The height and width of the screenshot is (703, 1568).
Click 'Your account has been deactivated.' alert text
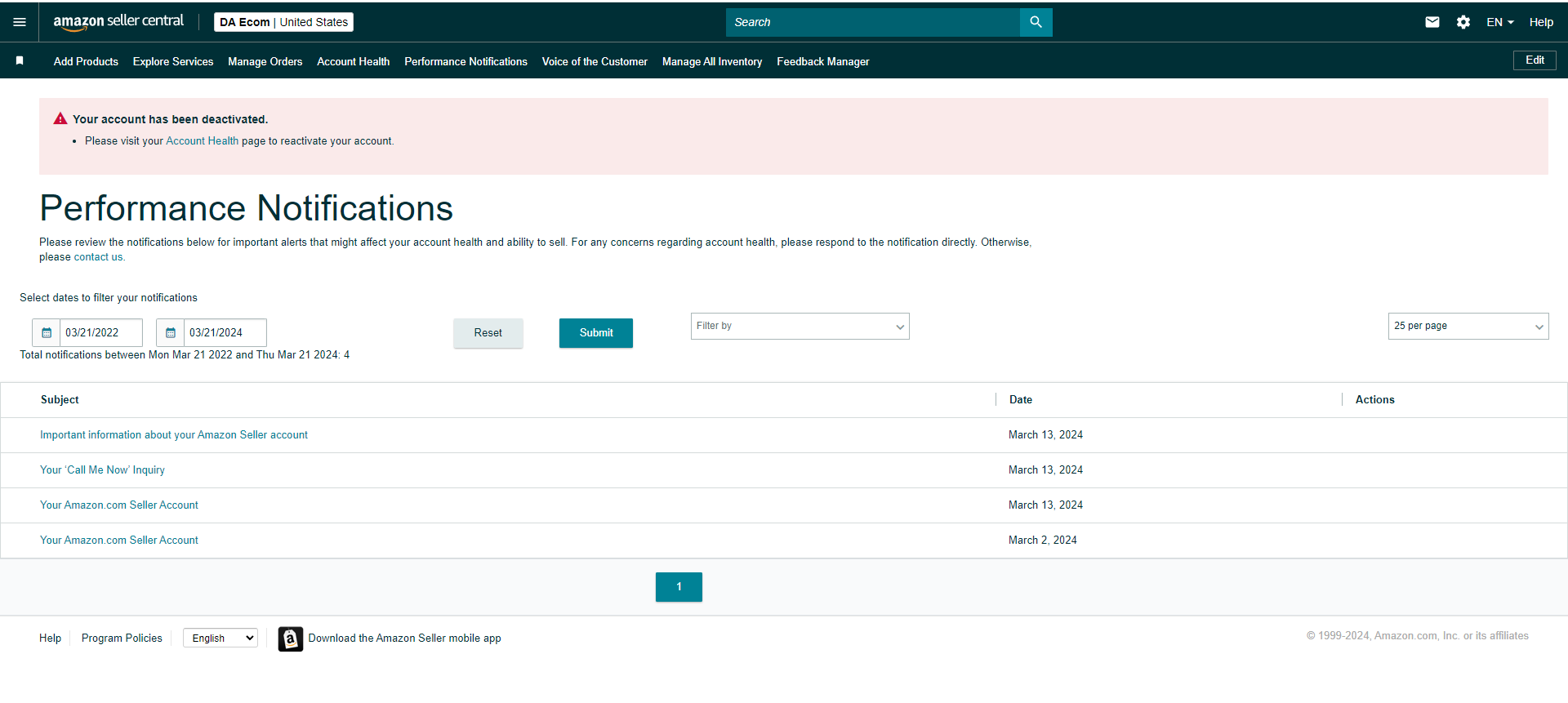[170, 119]
